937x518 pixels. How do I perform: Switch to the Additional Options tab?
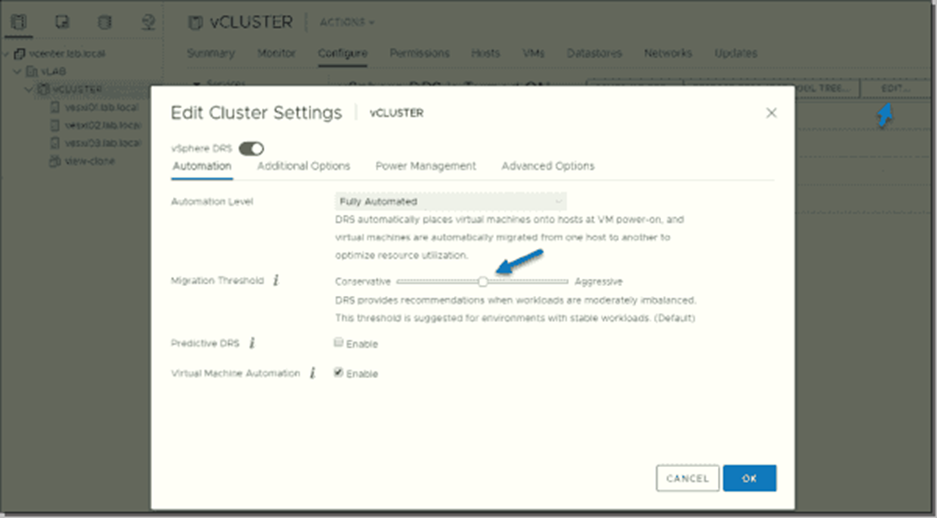pyautogui.click(x=303, y=166)
